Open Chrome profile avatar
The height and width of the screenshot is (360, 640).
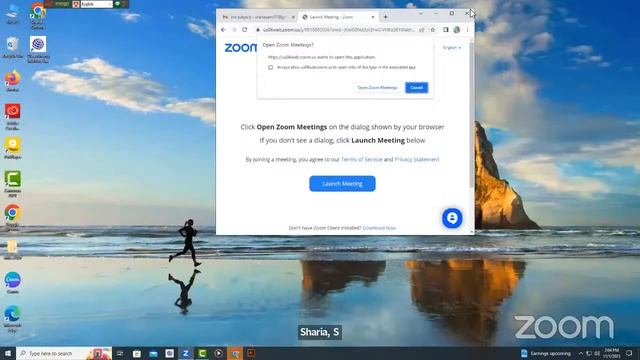tap(457, 30)
